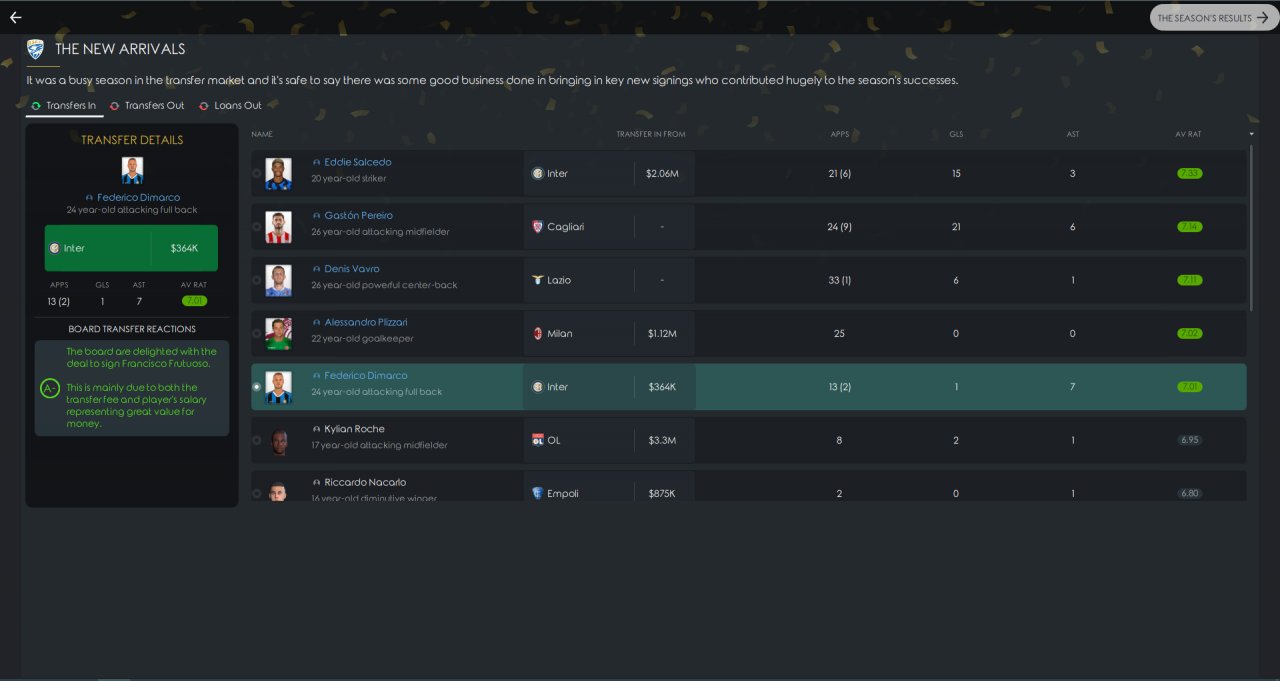The height and width of the screenshot is (681, 1280).
Task: Select Federico Dimarco row radio button
Action: pyautogui.click(x=257, y=387)
